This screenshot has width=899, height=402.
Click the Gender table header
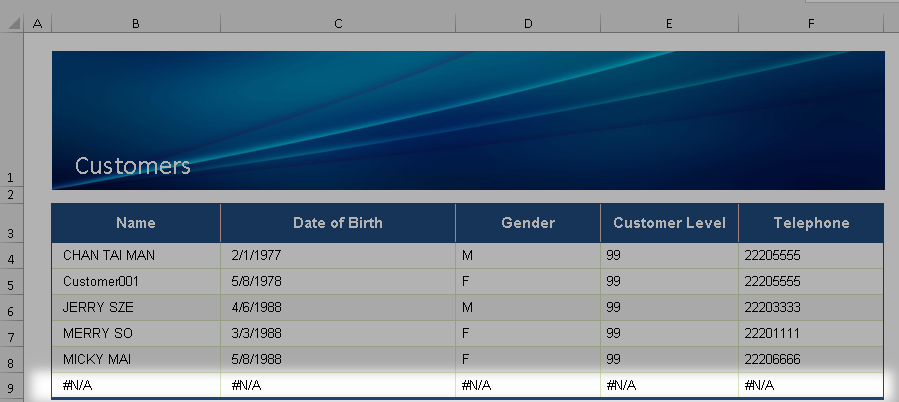[x=527, y=223]
